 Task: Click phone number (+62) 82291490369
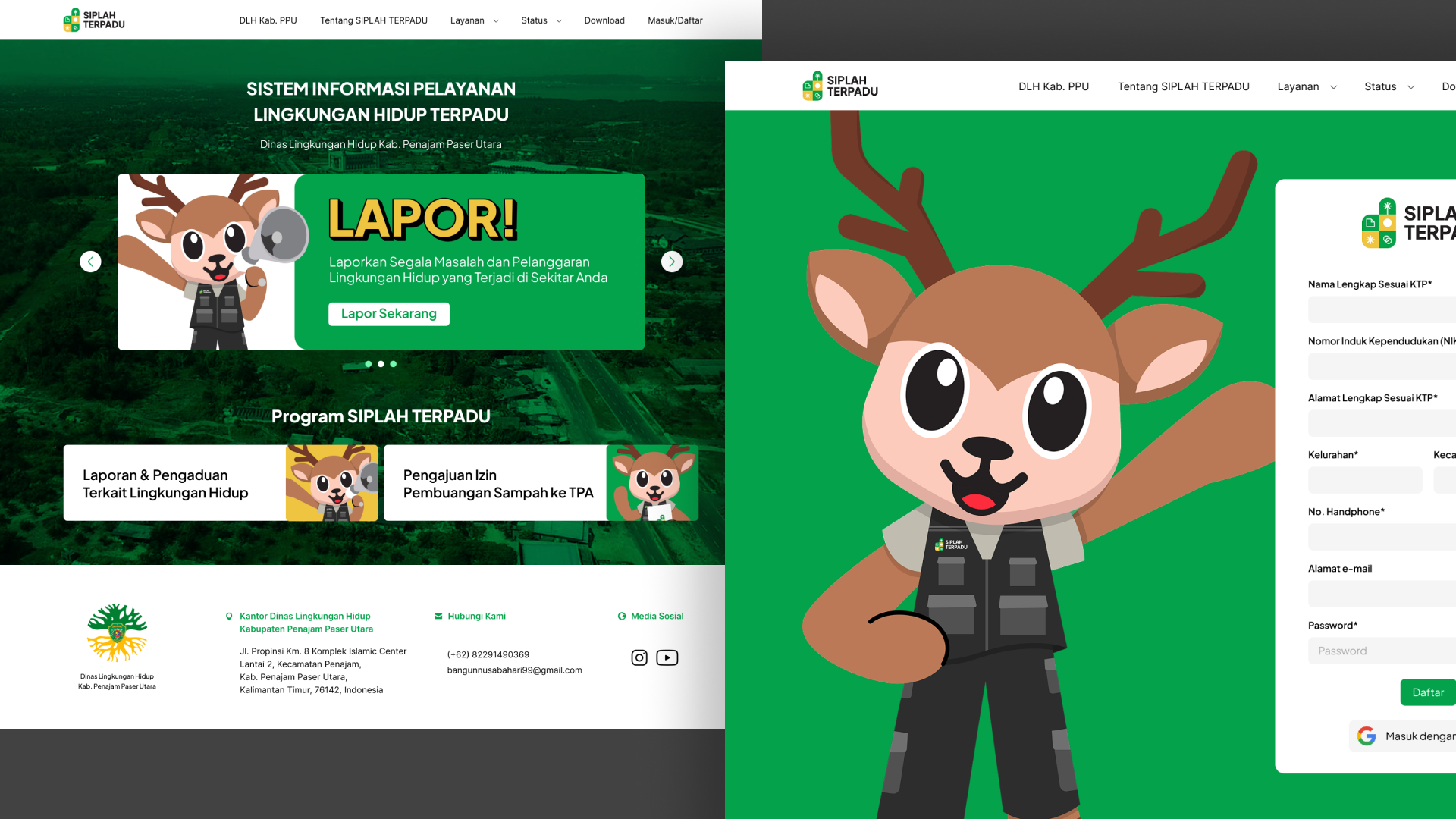(488, 654)
